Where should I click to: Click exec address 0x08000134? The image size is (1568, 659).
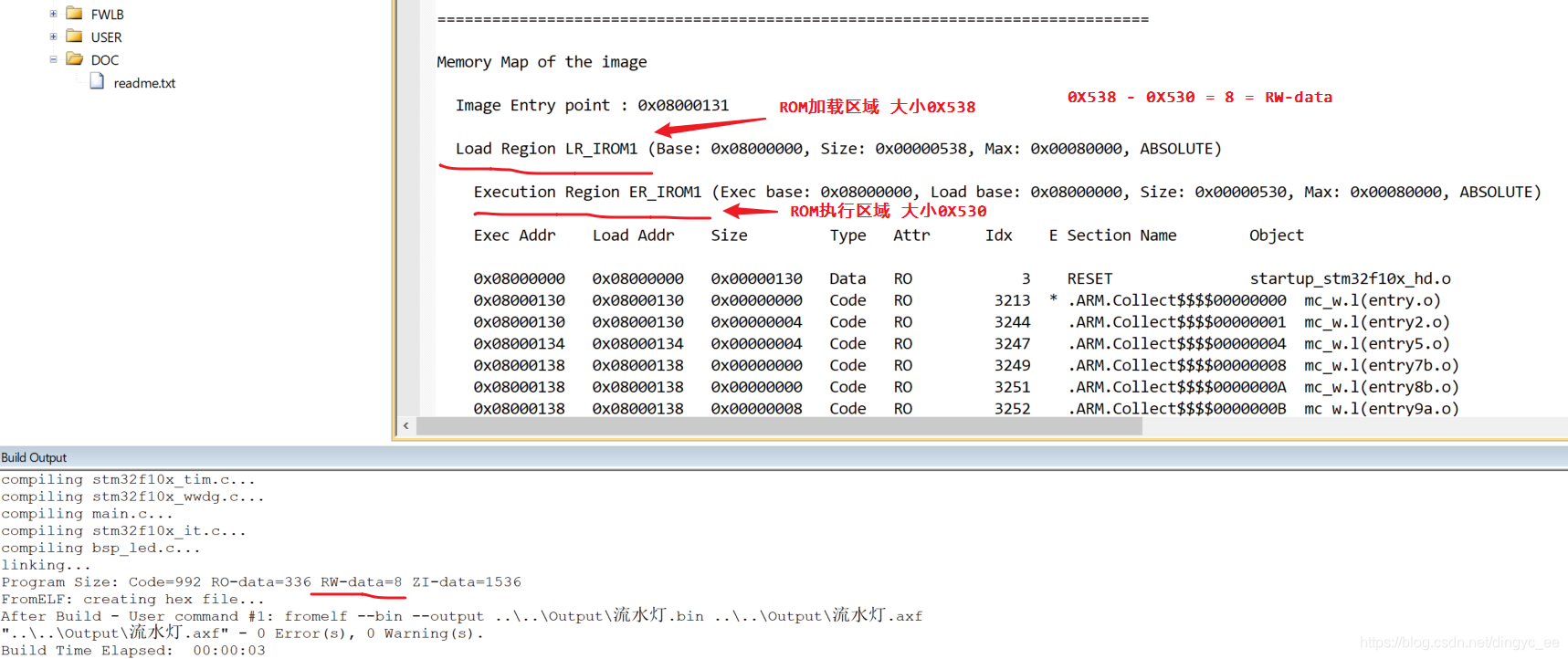coord(519,344)
